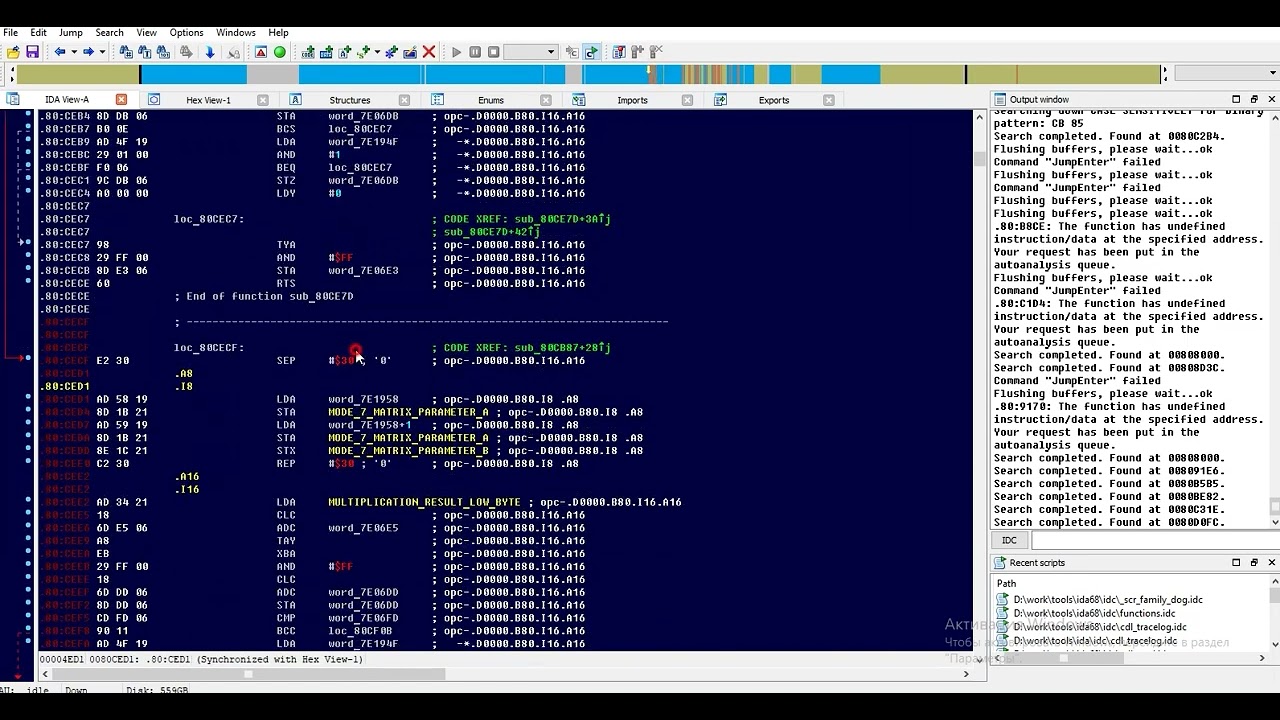Switch to the Imports tab
1280x720 pixels.
coord(632,100)
